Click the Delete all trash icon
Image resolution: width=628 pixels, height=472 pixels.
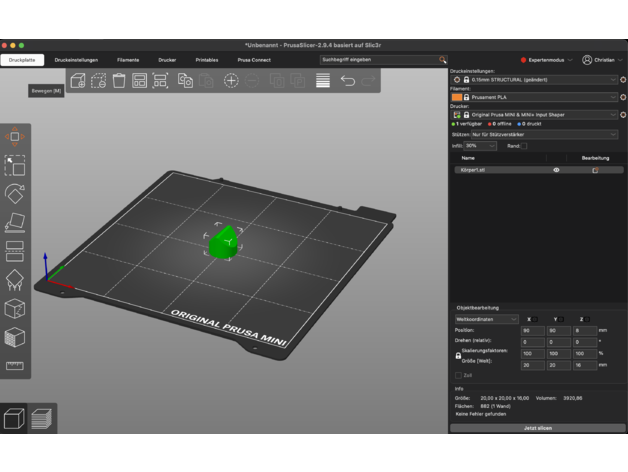pos(119,81)
